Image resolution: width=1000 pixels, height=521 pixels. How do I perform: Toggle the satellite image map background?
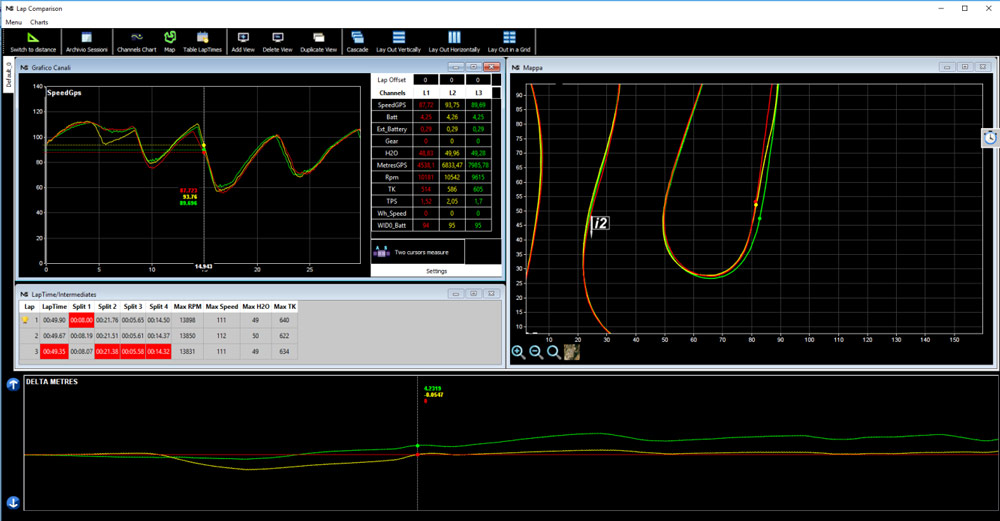pyautogui.click(x=572, y=352)
